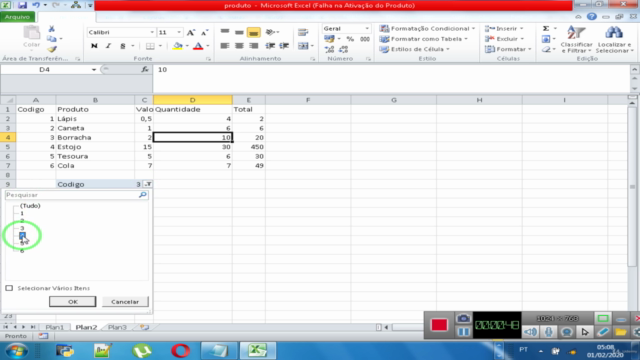Click the Excluir cells button
Image resolution: width=640 pixels, height=360 pixels.
[504, 39]
